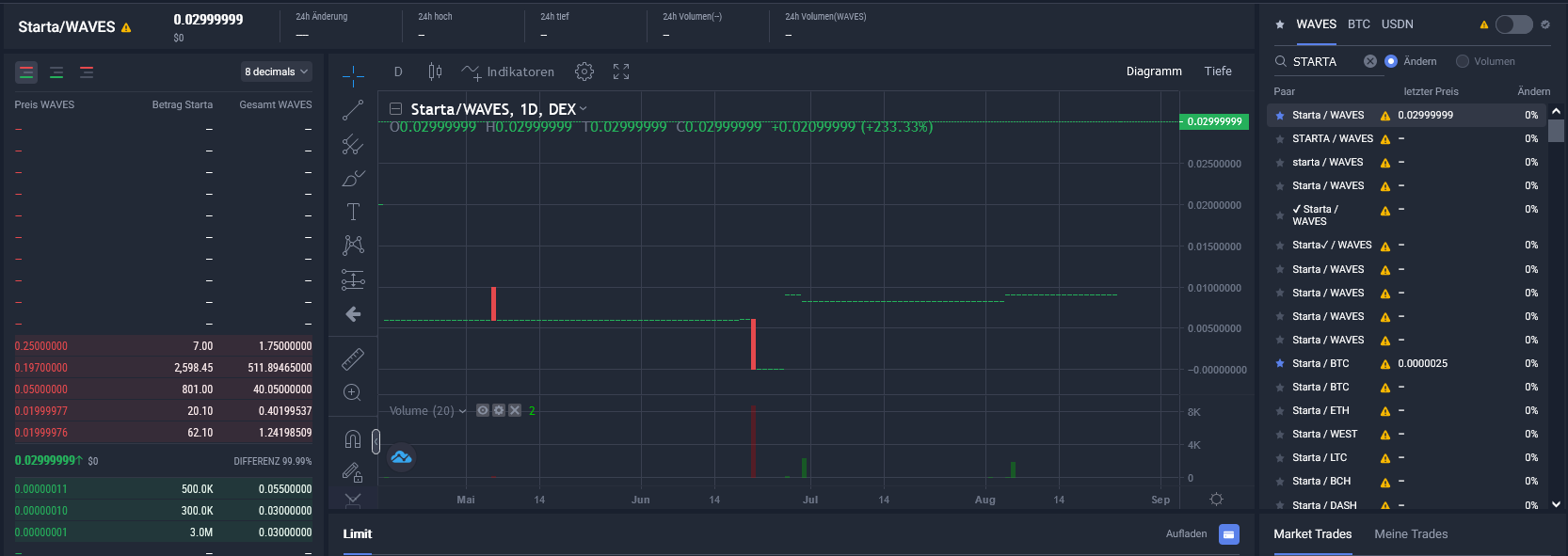The image size is (1568, 556).
Task: Open the Limit order tab
Action: coord(358,534)
